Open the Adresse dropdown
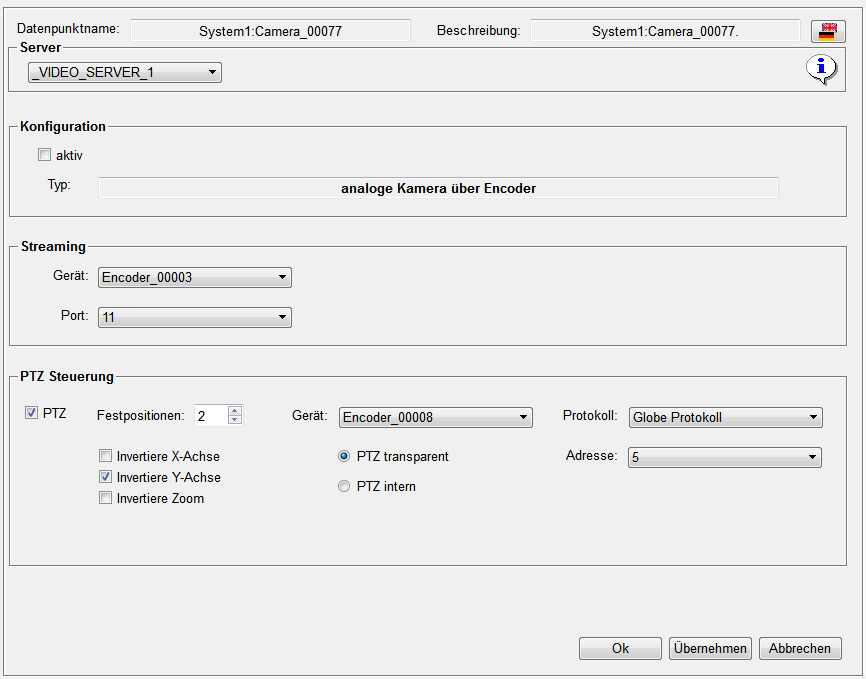Image resolution: width=866 pixels, height=679 pixels. (724, 457)
